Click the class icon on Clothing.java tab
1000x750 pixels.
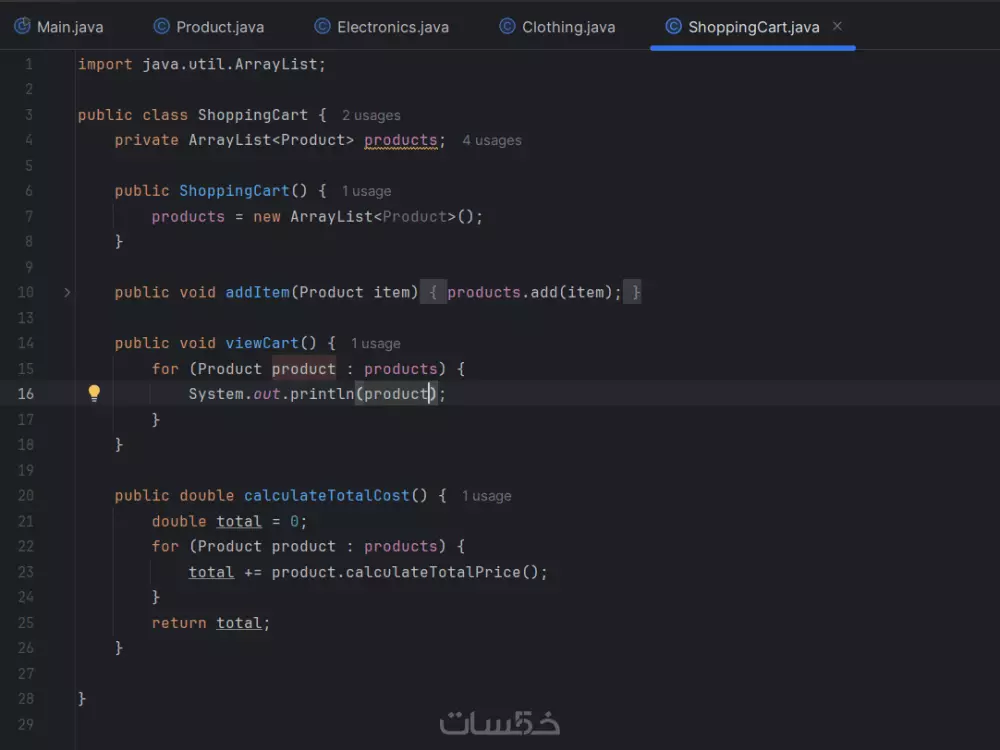coord(507,27)
